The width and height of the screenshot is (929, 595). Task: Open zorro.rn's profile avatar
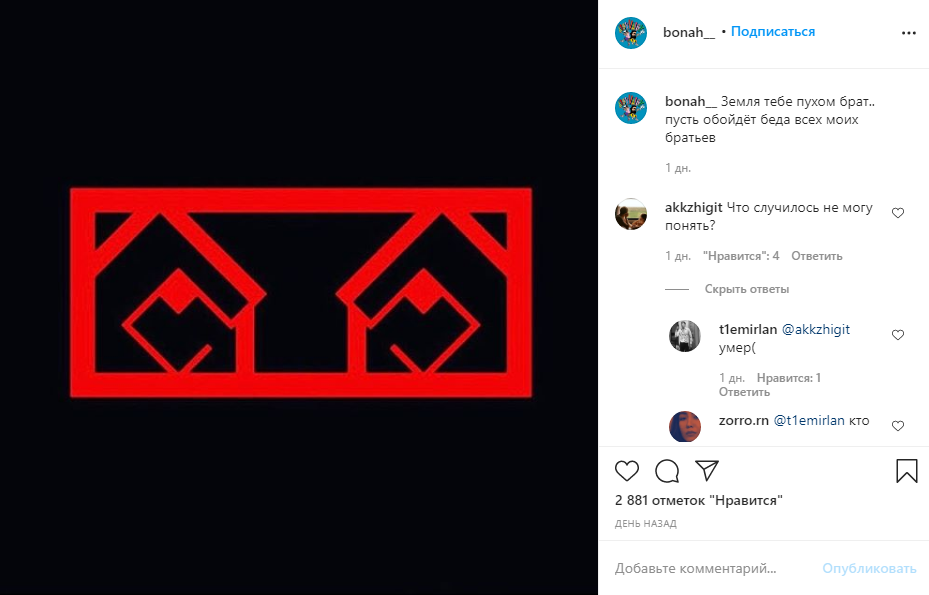click(x=685, y=427)
